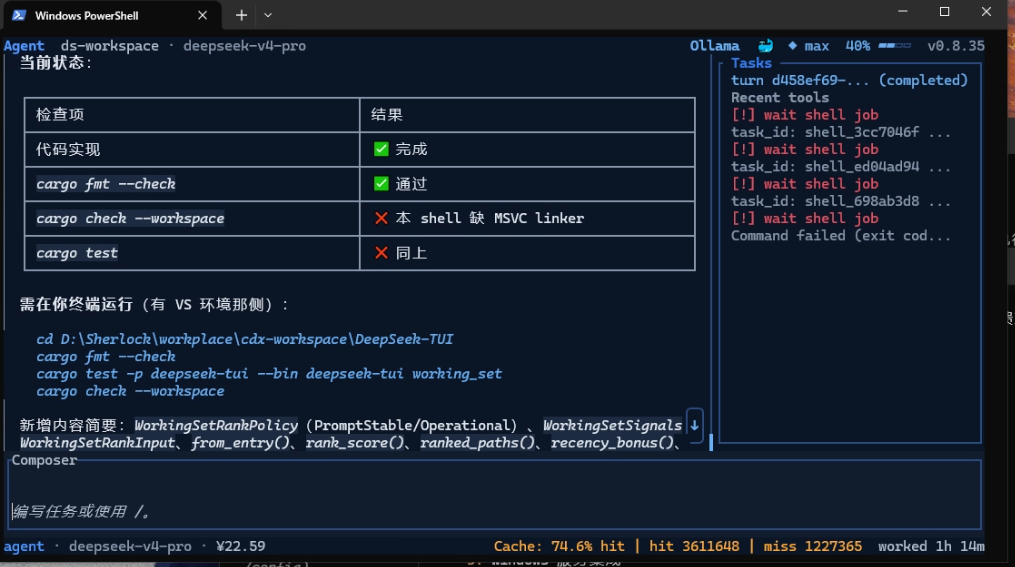Image resolution: width=1015 pixels, height=567 pixels.
Task: Click wait shell job above shell_3cc7046f
Action: pyautogui.click(x=805, y=115)
